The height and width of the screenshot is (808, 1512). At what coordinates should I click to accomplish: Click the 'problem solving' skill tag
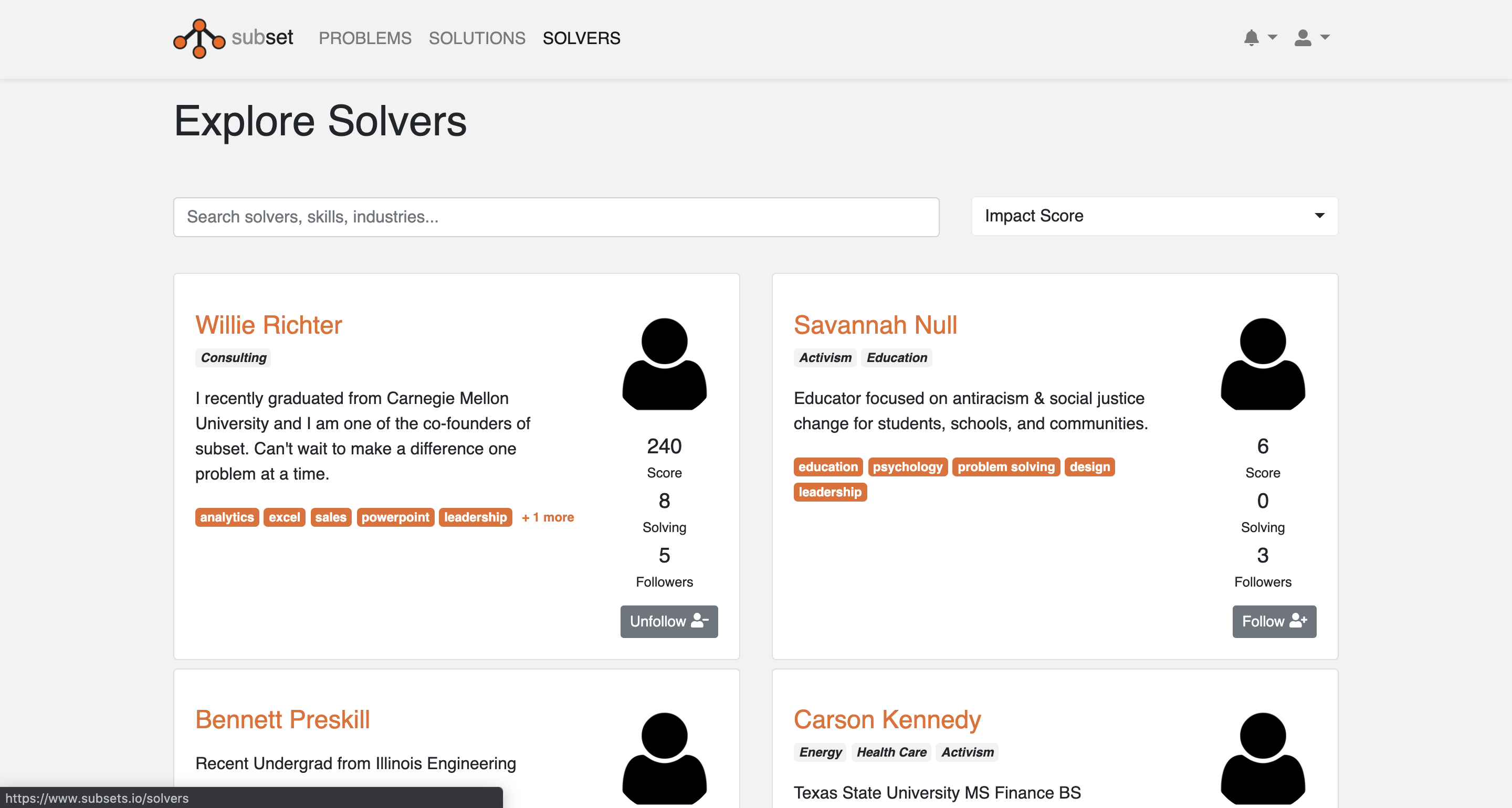pos(1005,466)
